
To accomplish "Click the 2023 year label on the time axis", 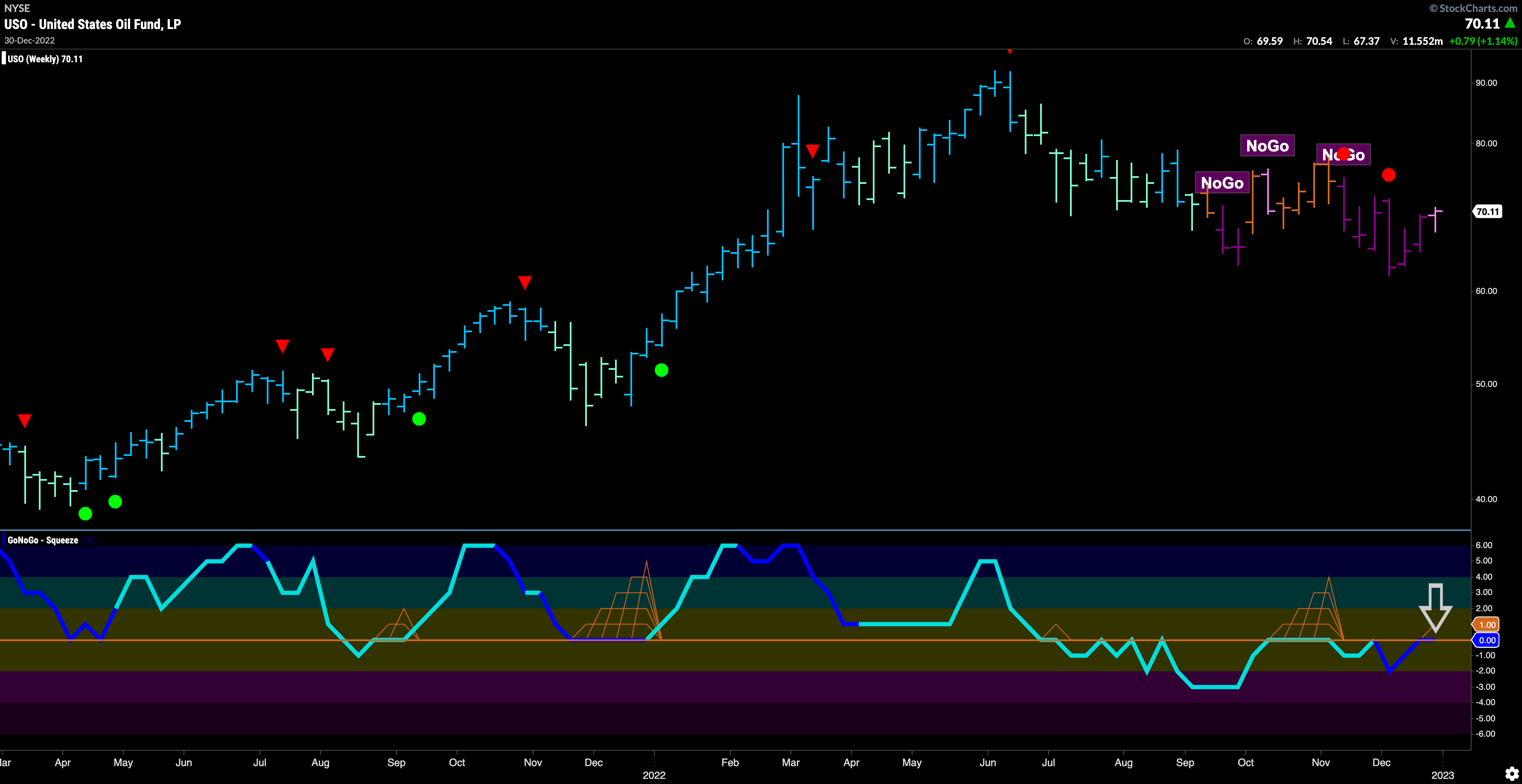I will pyautogui.click(x=1442, y=775).
